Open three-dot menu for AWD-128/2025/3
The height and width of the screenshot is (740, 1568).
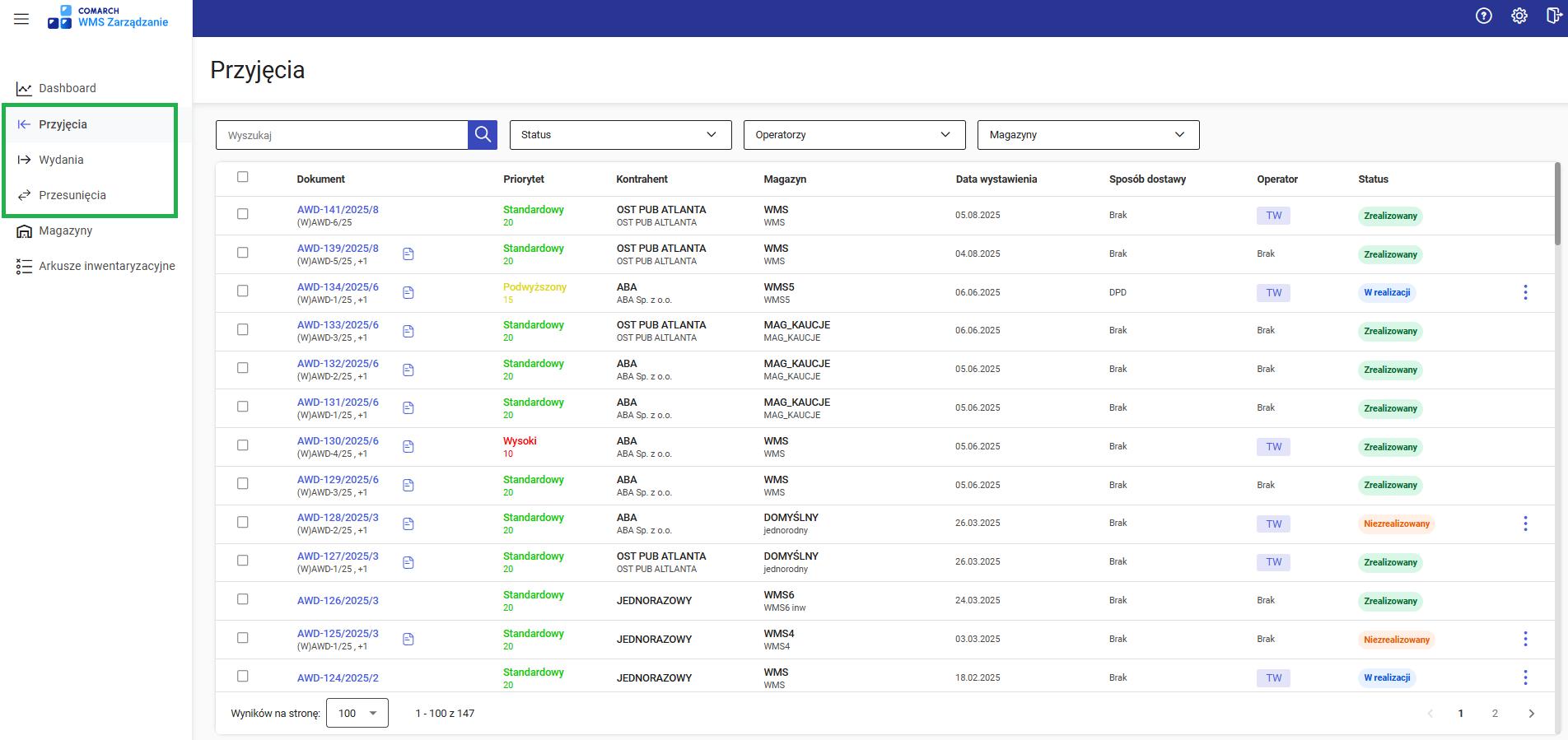click(x=1525, y=524)
